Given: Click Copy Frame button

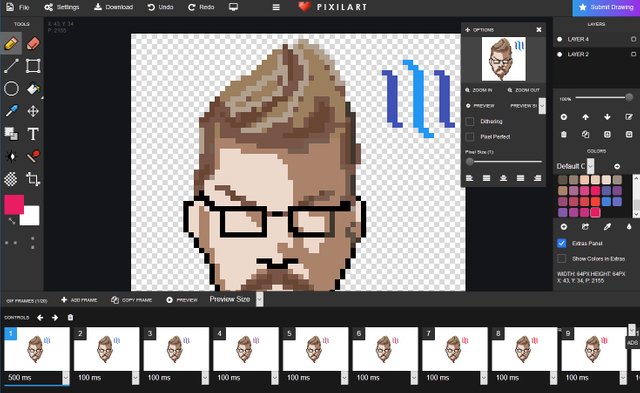Looking at the screenshot, I should (131, 300).
